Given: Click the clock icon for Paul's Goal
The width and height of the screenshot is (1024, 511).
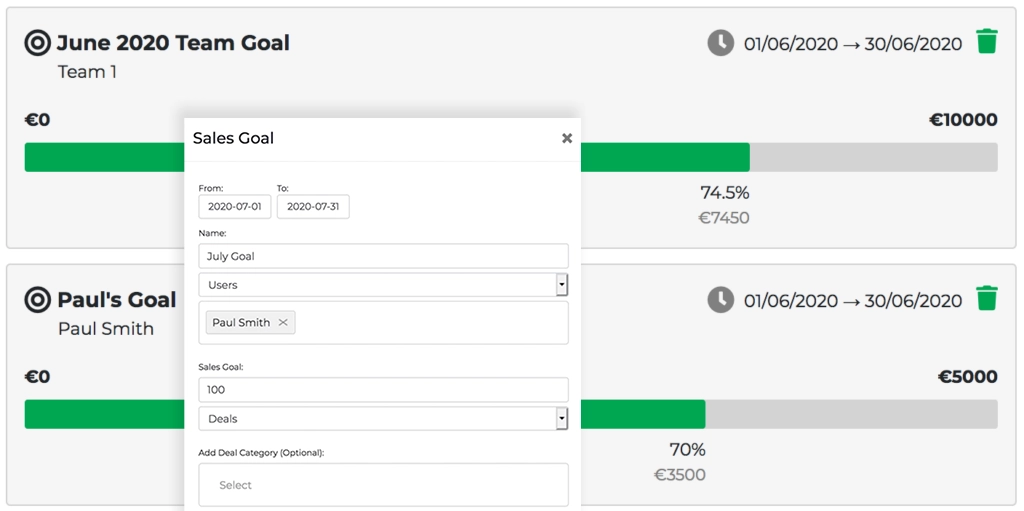Looking at the screenshot, I should 720,299.
